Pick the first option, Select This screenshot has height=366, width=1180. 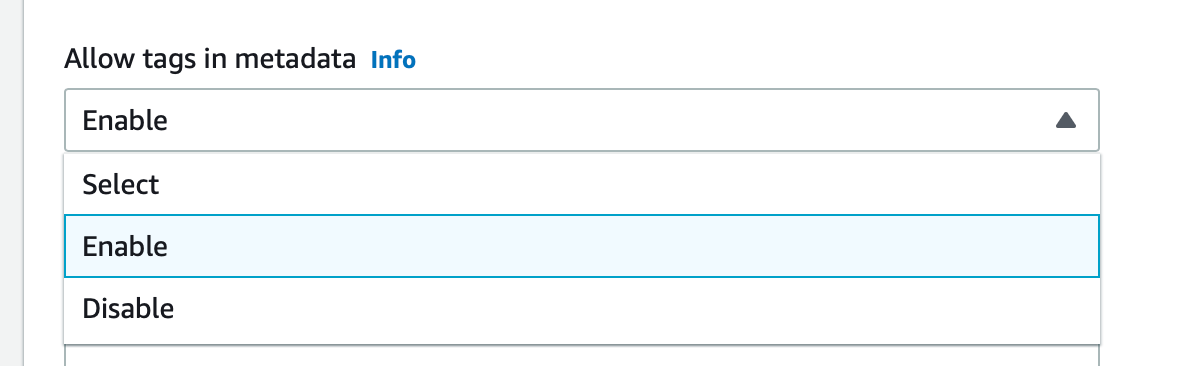click(x=582, y=185)
